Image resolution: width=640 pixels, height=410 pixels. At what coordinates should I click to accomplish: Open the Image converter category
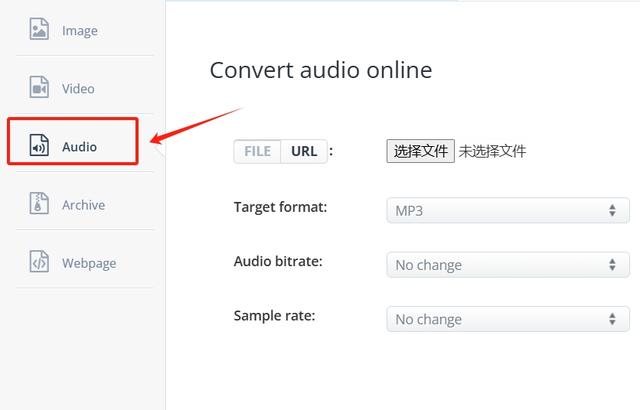click(80, 31)
